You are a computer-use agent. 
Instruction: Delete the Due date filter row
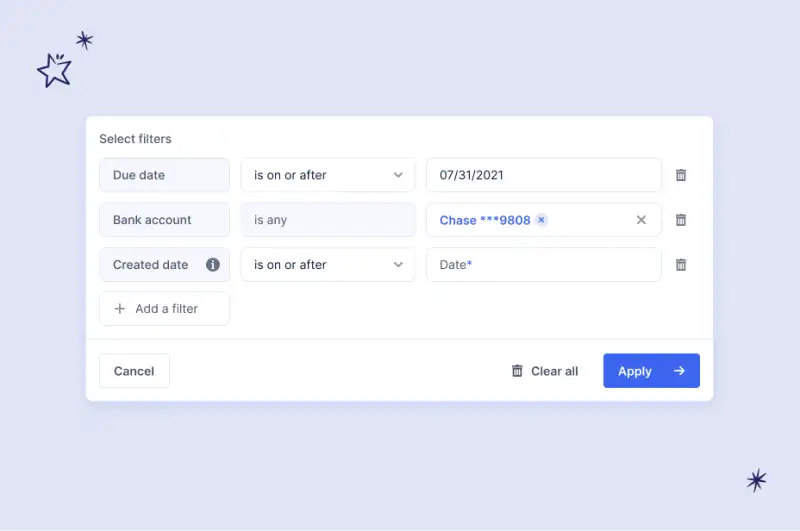click(x=681, y=175)
